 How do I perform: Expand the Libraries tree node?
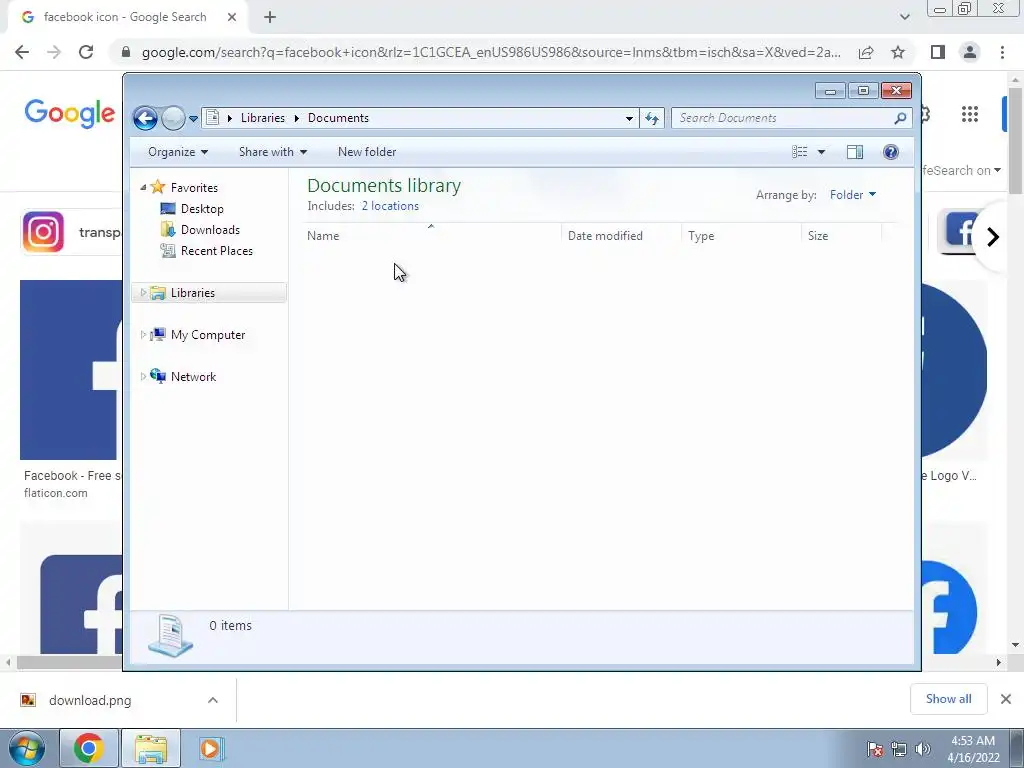click(x=143, y=293)
